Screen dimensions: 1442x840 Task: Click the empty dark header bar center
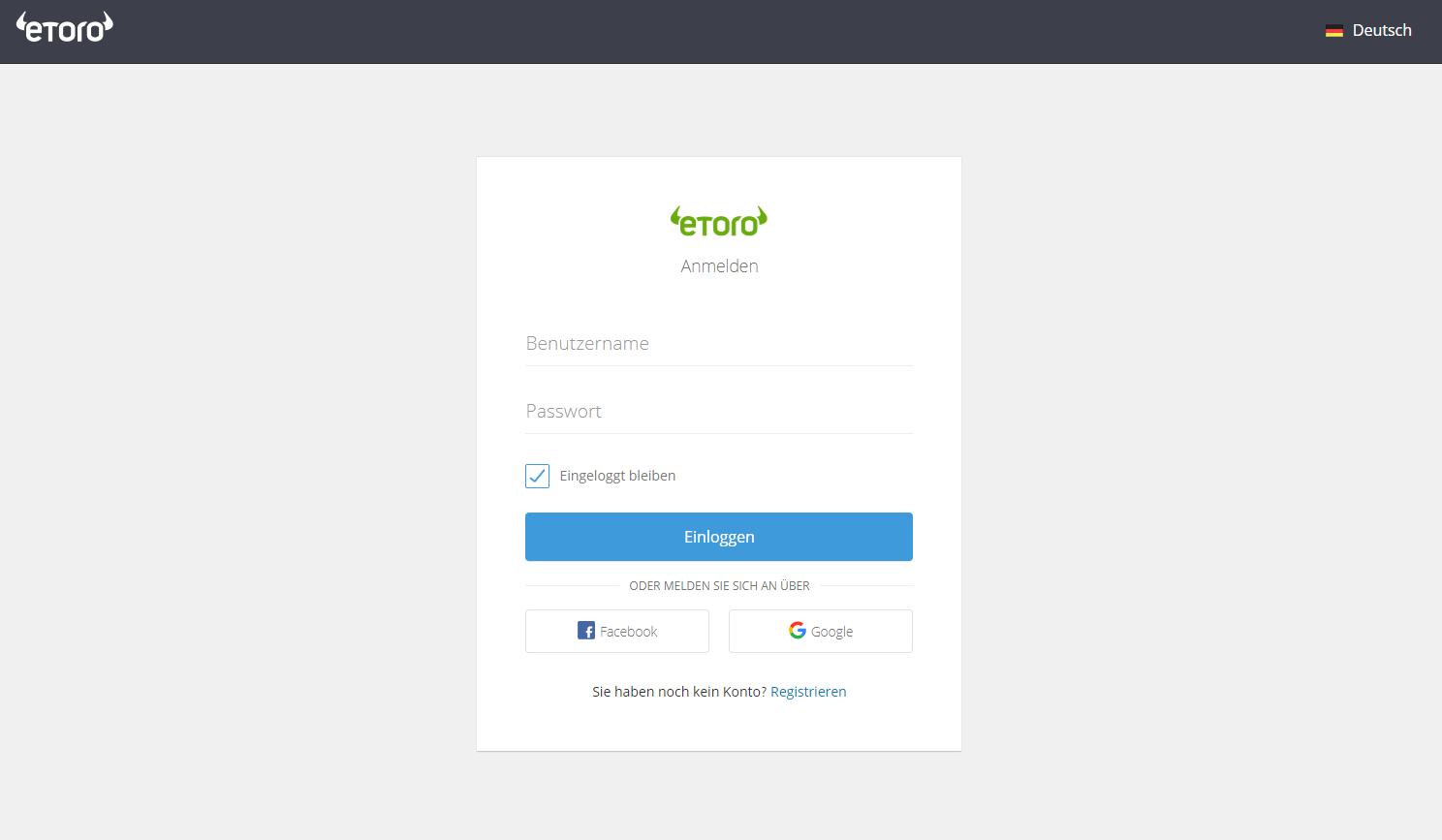[x=721, y=32]
